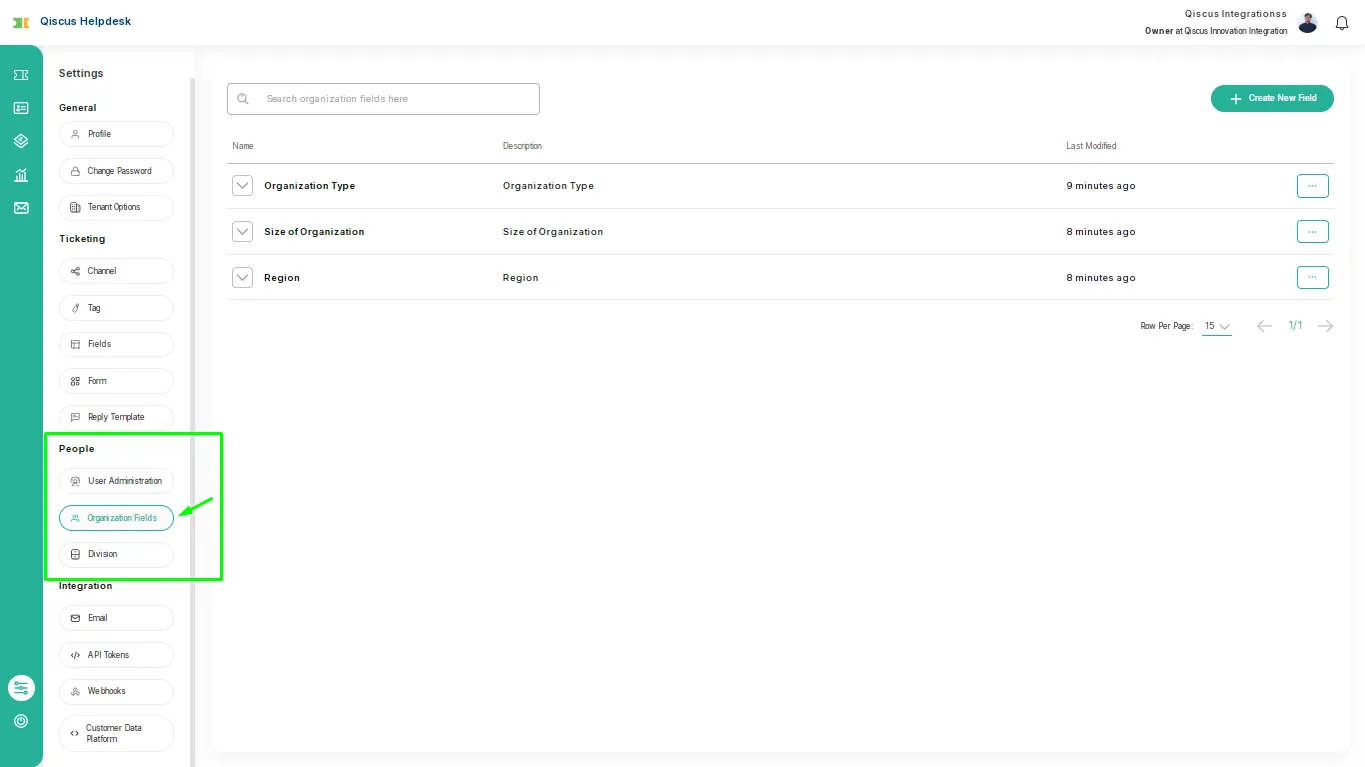This screenshot has width=1365, height=767.
Task: Go to API Tokens settings
Action: [x=116, y=655]
